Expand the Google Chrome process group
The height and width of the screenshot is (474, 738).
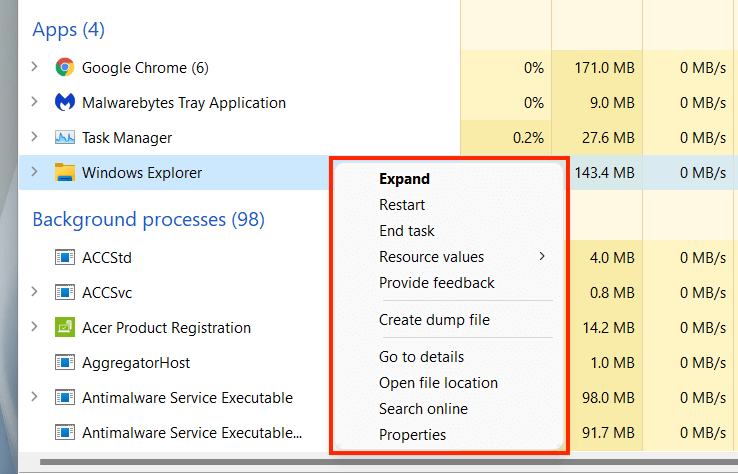pyautogui.click(x=35, y=68)
